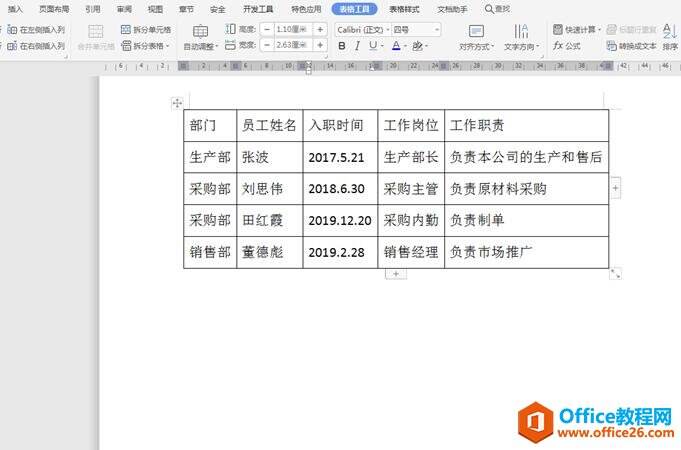The height and width of the screenshot is (450, 681).
Task: Insert column to the right (在右侧插入列)
Action: pos(36,46)
